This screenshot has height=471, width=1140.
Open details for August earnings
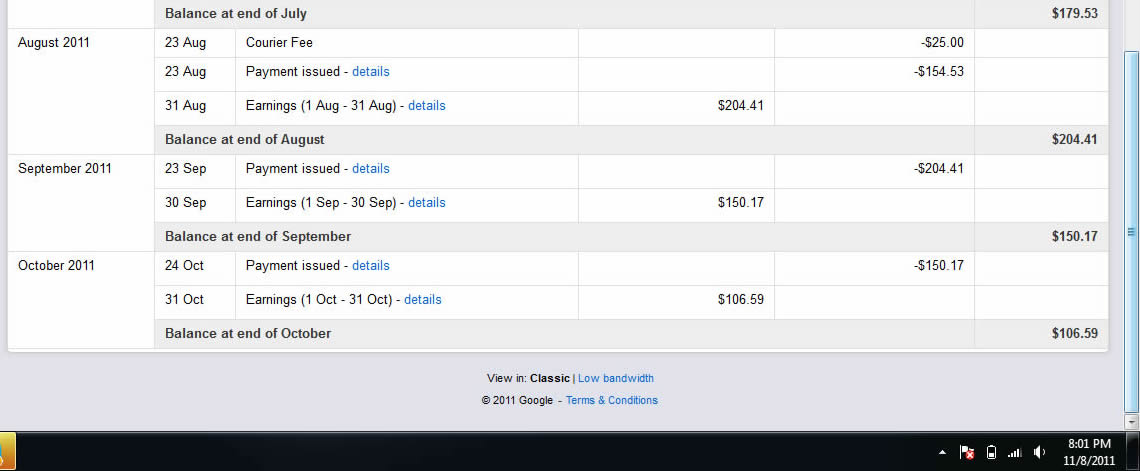tap(427, 105)
